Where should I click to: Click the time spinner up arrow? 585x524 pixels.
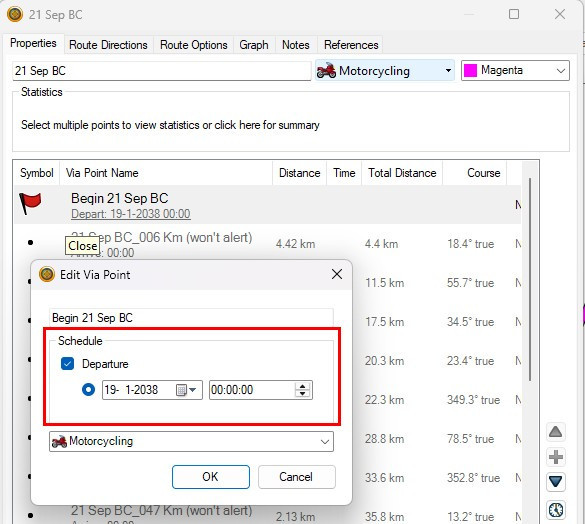click(x=302, y=386)
